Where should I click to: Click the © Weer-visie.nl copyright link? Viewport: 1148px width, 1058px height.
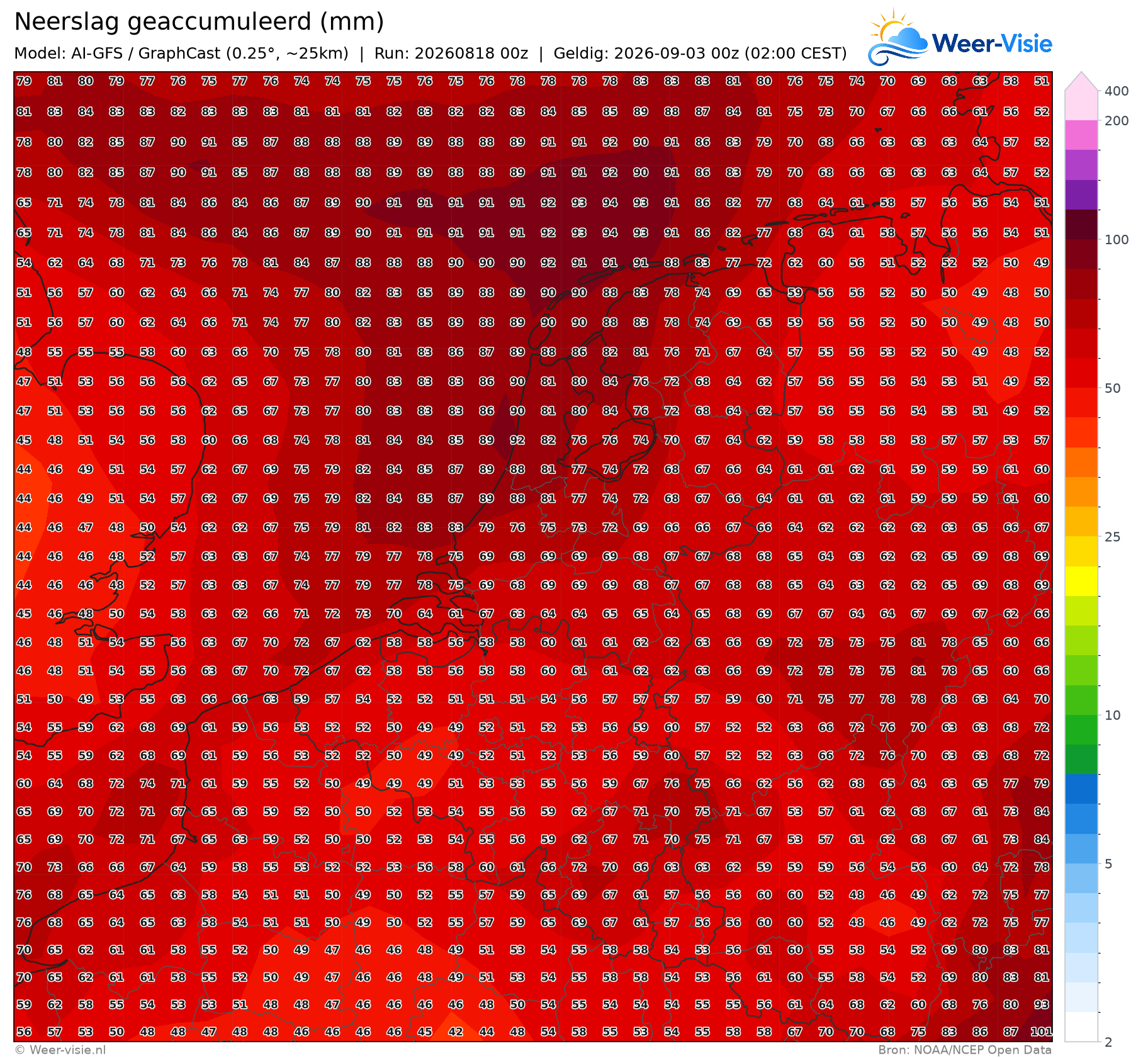tap(60, 1050)
